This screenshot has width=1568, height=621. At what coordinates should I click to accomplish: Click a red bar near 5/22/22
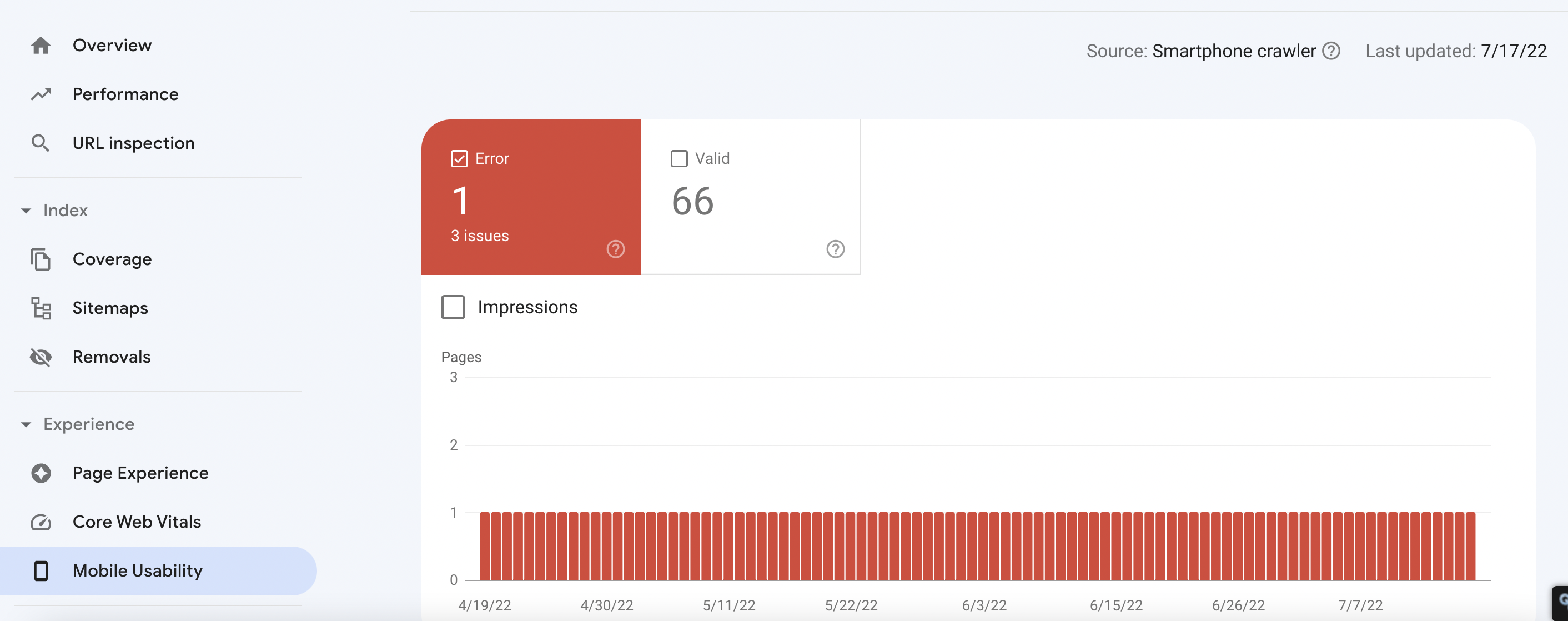pos(851,546)
